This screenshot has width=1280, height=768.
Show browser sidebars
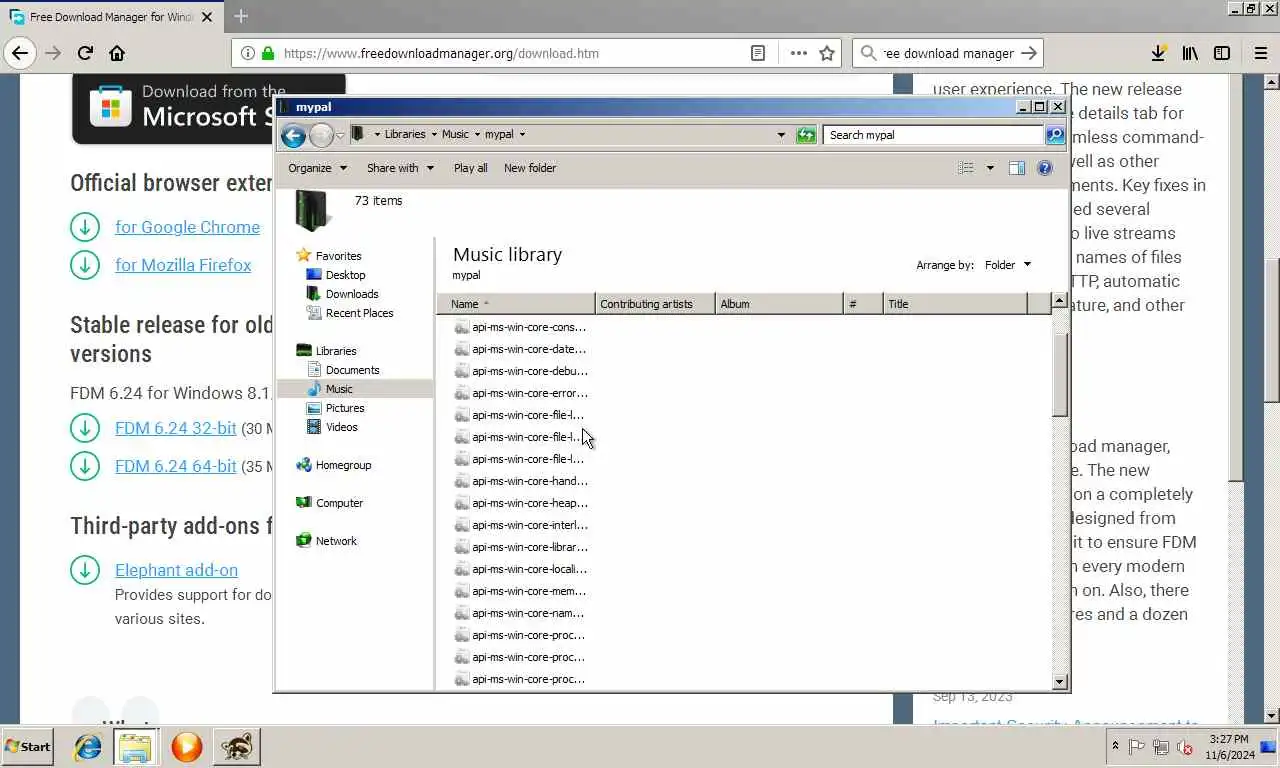coord(1222,53)
